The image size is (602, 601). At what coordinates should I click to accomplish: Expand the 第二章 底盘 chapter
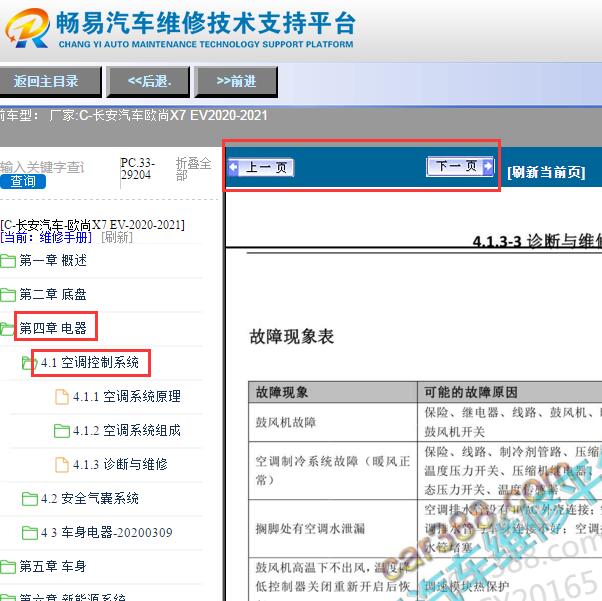[53, 294]
